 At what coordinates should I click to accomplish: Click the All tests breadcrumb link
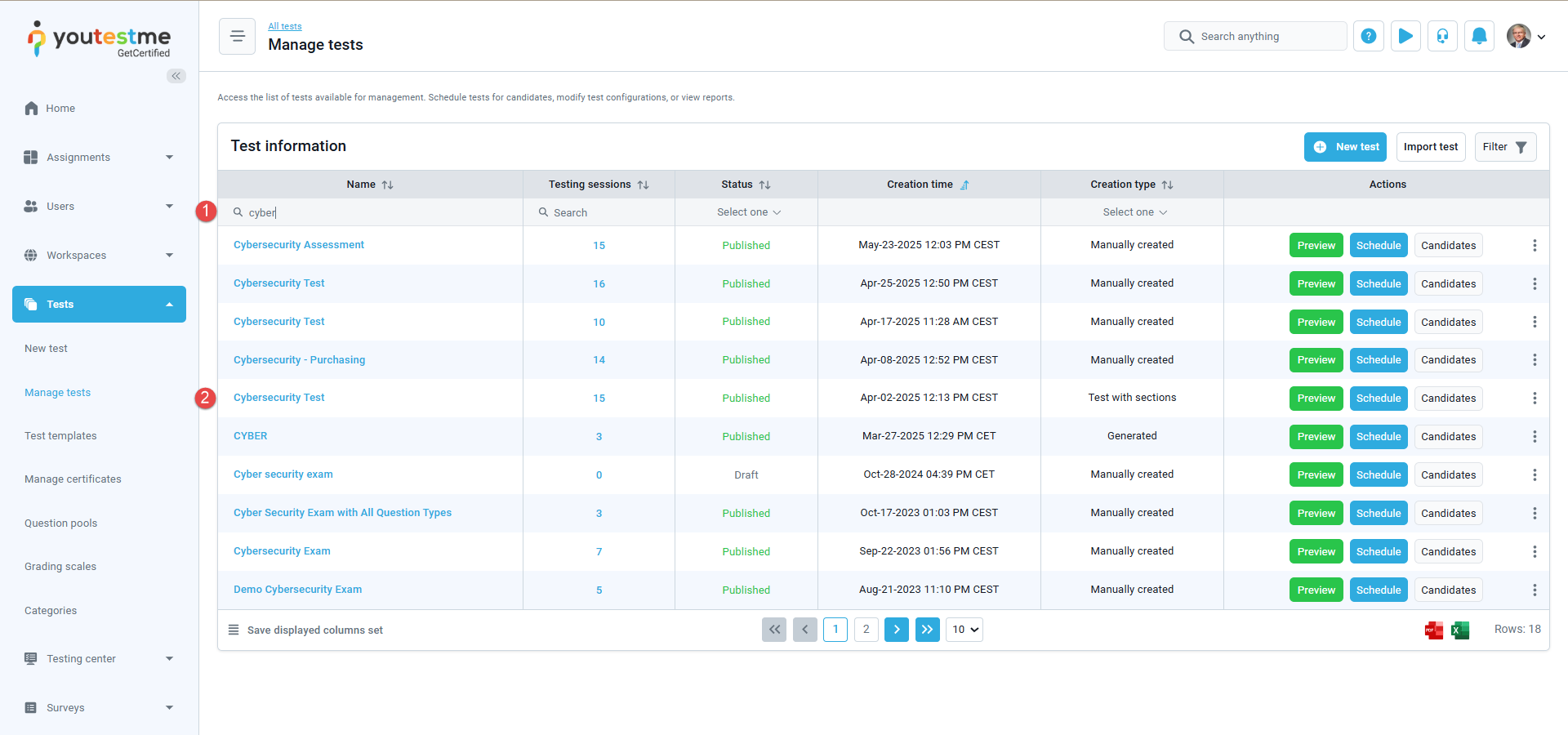[x=285, y=26]
